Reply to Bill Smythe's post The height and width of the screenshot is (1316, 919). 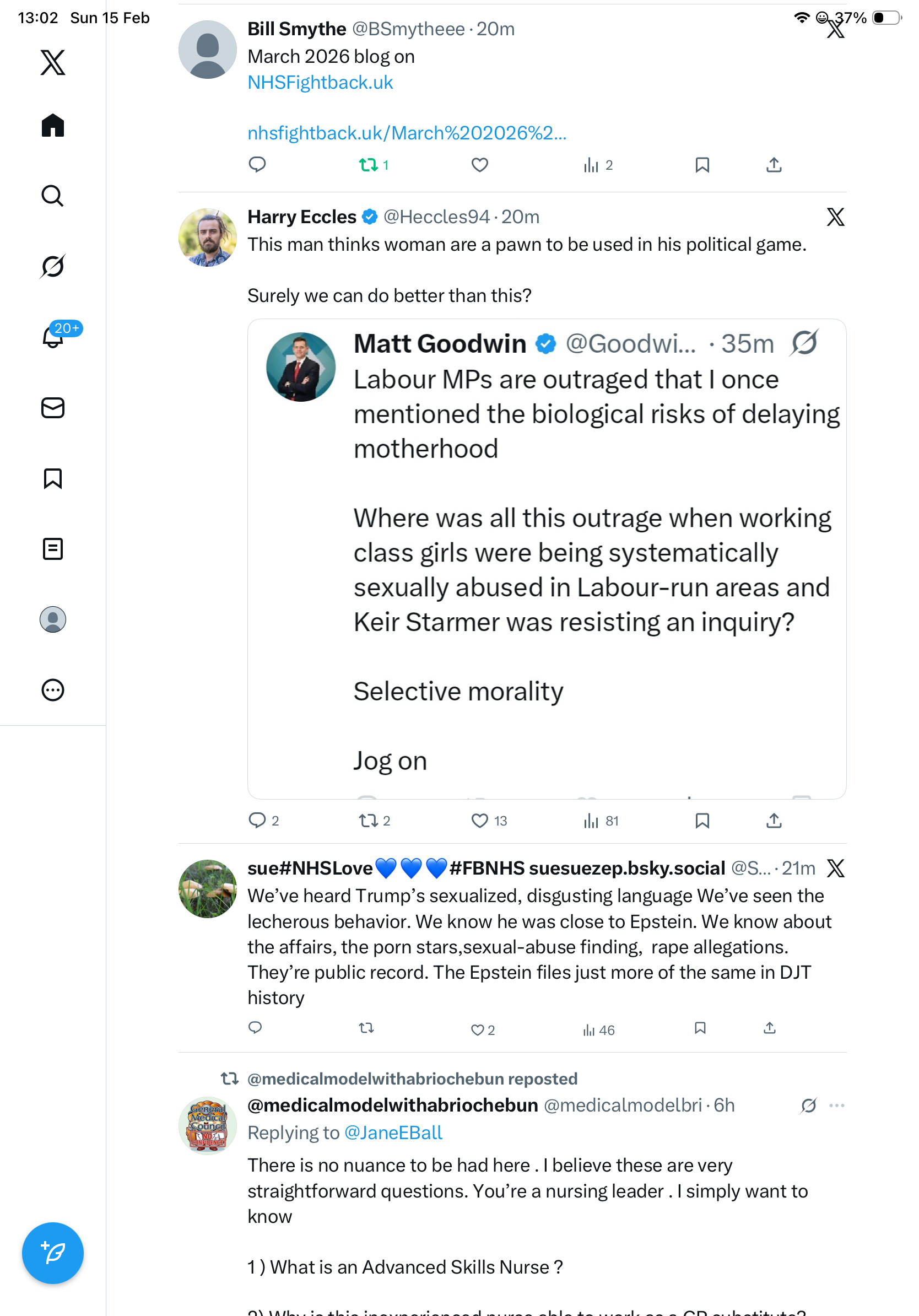click(x=257, y=165)
